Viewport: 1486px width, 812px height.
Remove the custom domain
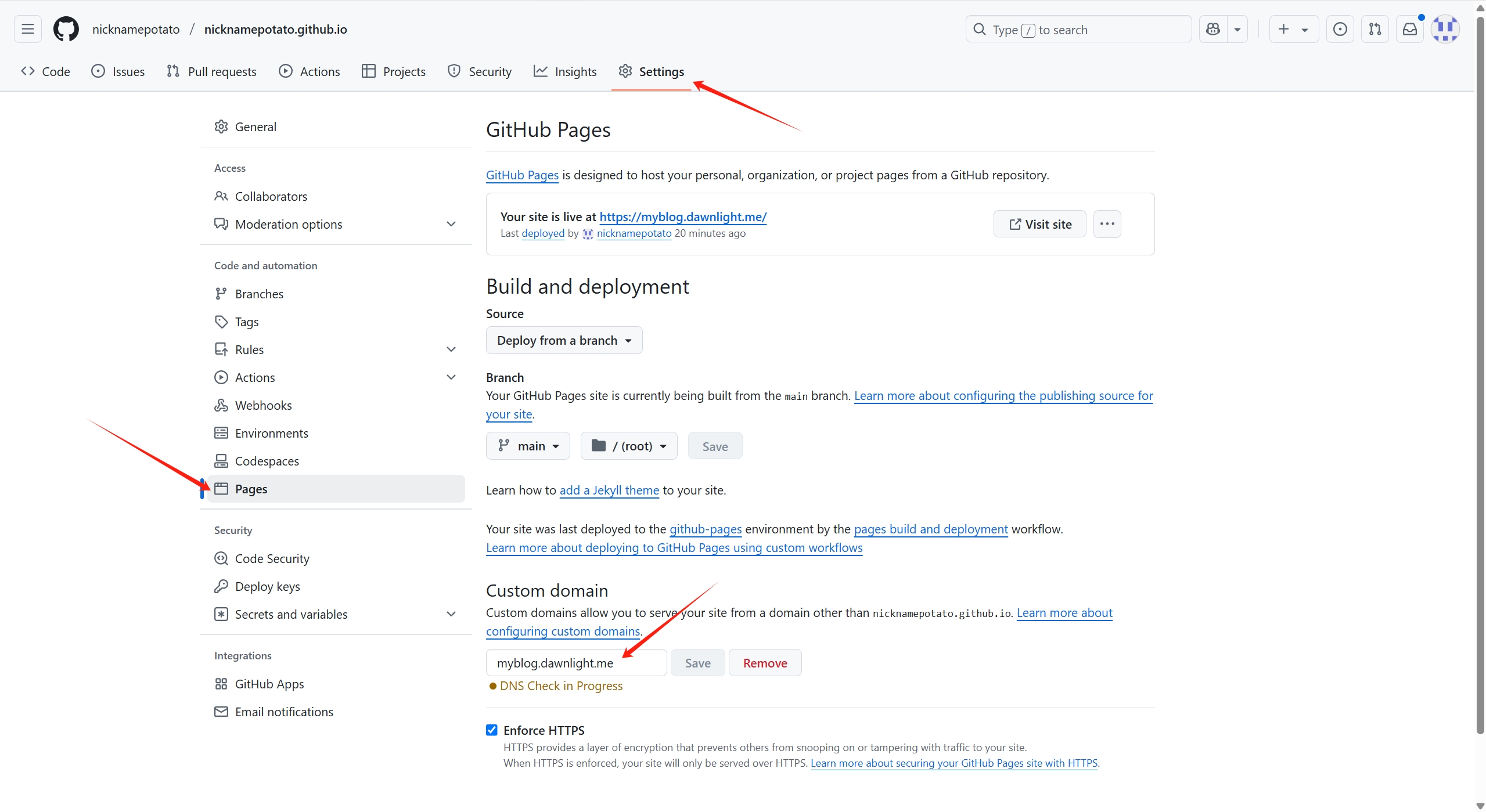765,663
